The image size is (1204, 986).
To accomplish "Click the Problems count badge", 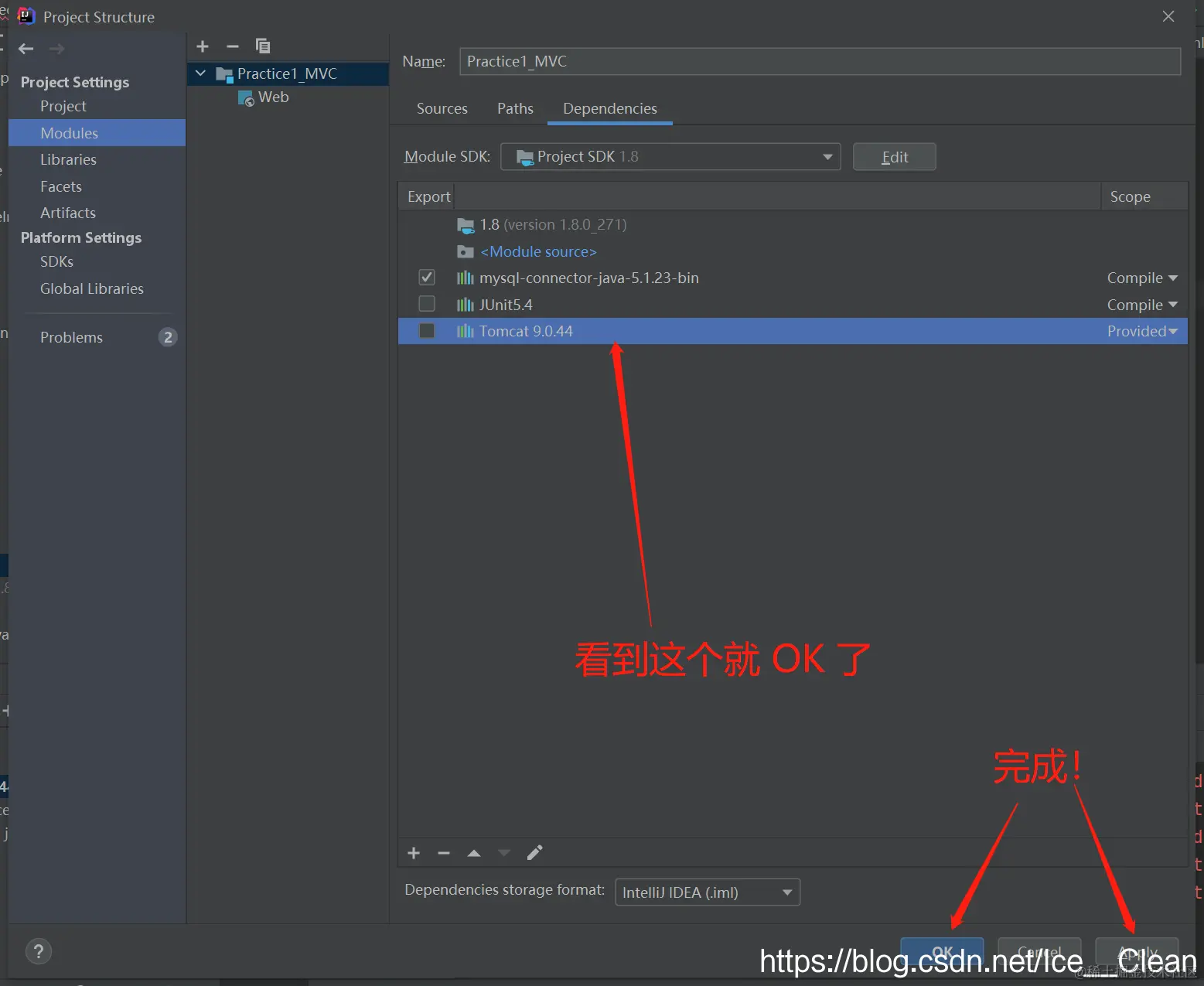I will click(x=168, y=338).
